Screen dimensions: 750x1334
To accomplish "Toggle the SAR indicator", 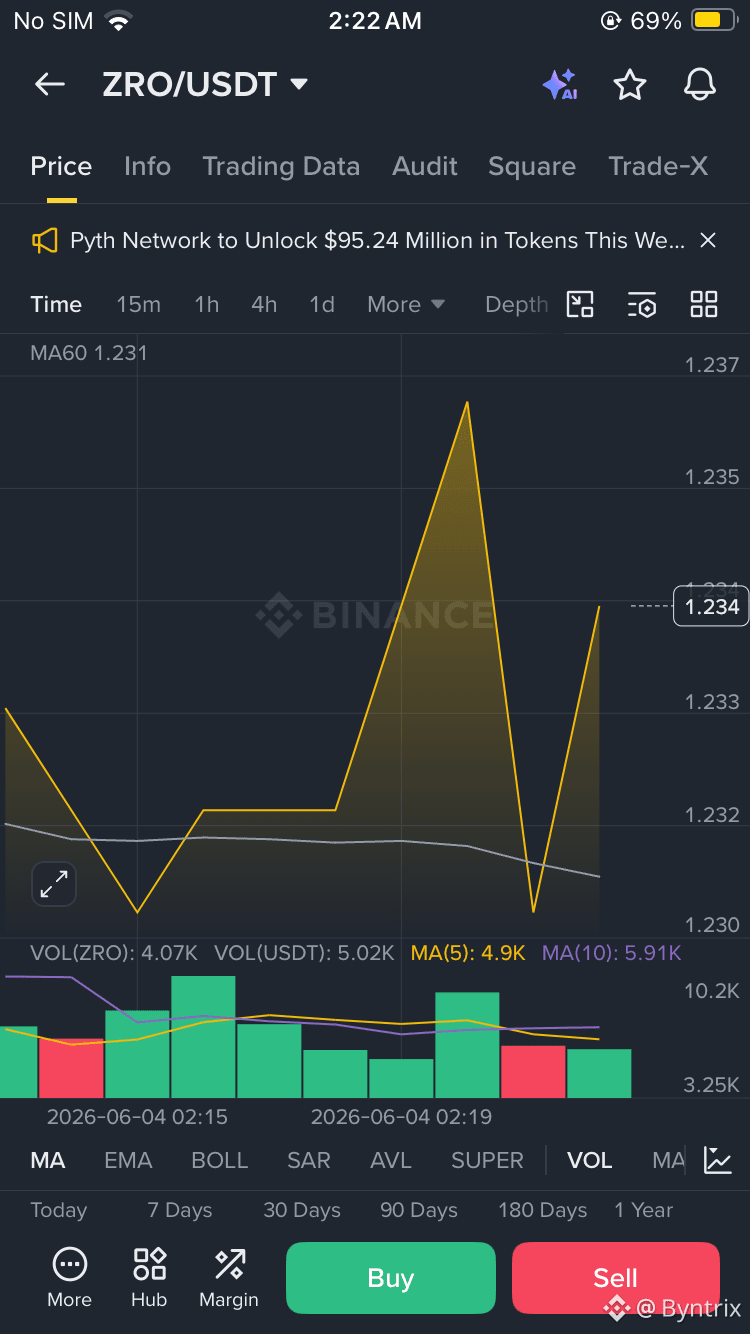I will (x=309, y=1160).
